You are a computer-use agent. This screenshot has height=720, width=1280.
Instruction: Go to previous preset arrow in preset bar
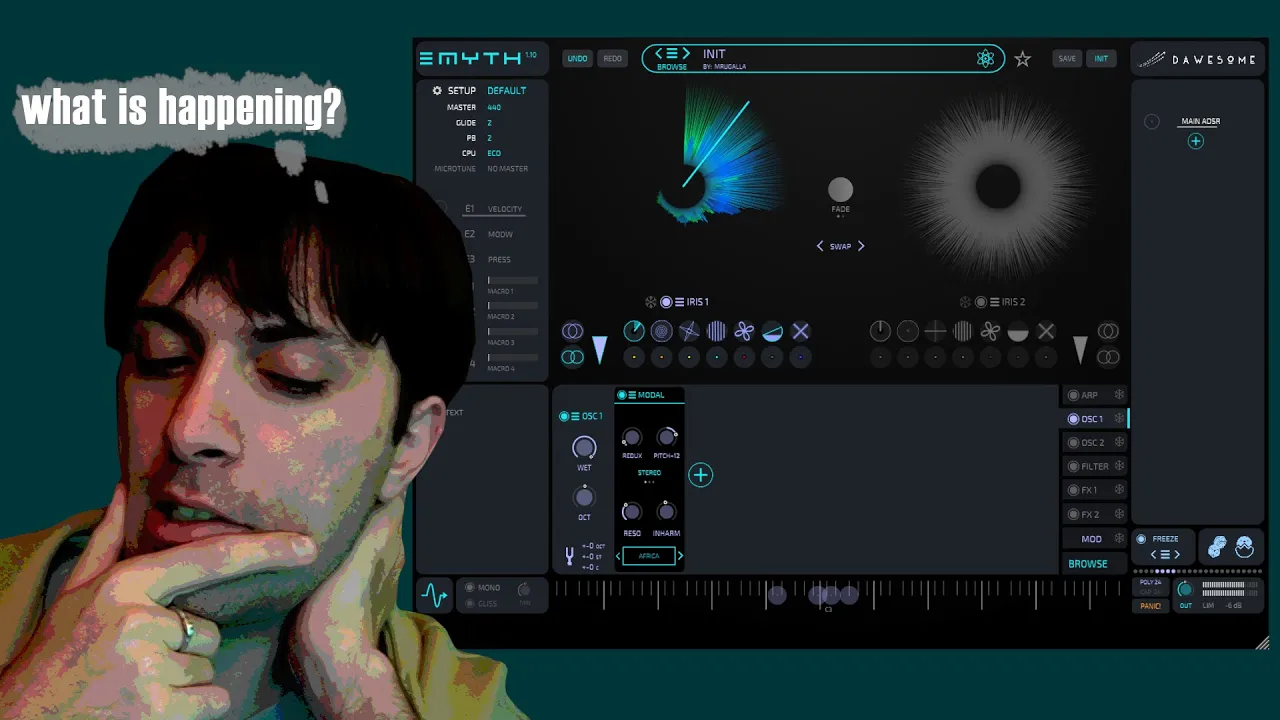coord(659,53)
